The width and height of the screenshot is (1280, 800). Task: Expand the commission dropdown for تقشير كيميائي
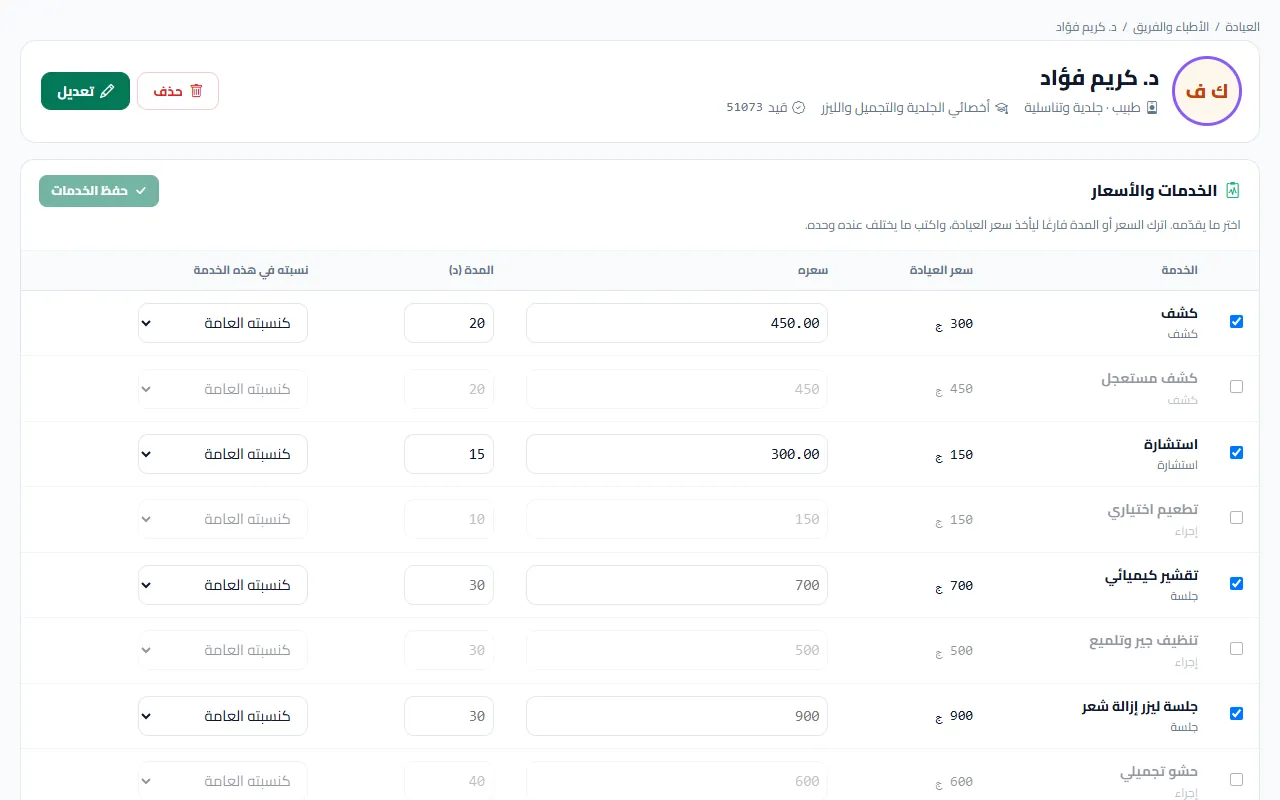[x=223, y=585]
